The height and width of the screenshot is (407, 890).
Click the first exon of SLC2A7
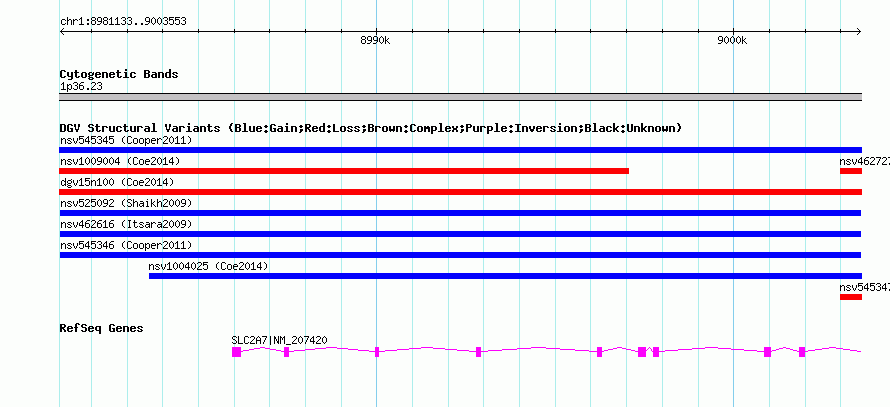point(236,352)
